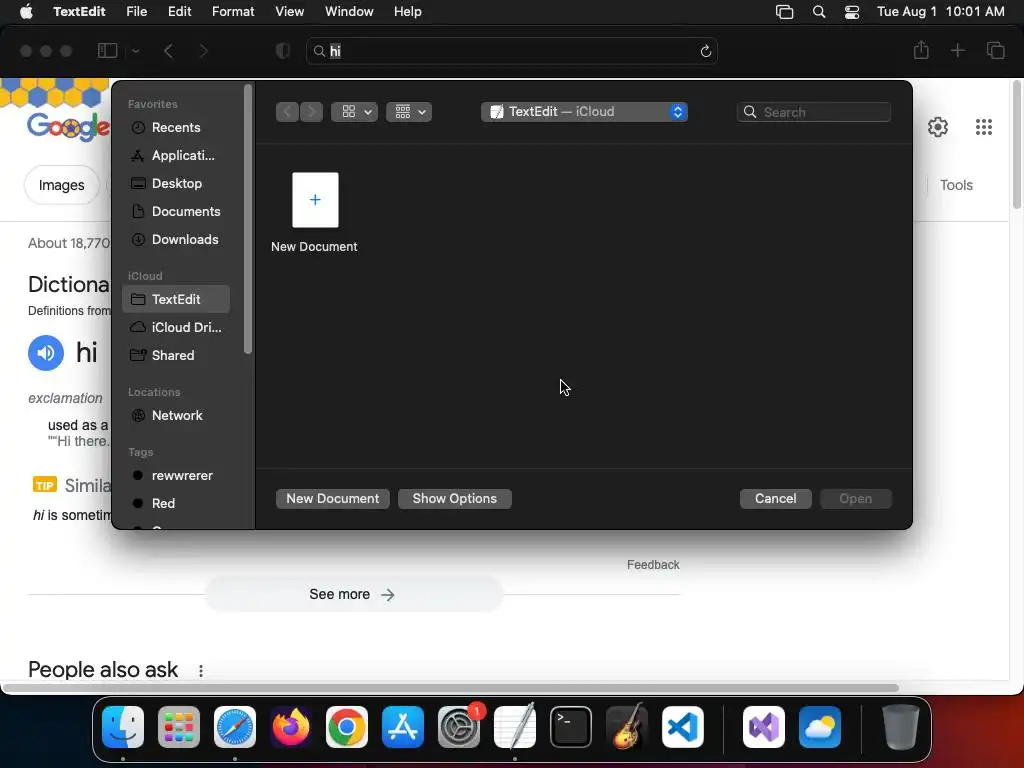Go back in Safari
The image size is (1024, 768).
(168, 51)
